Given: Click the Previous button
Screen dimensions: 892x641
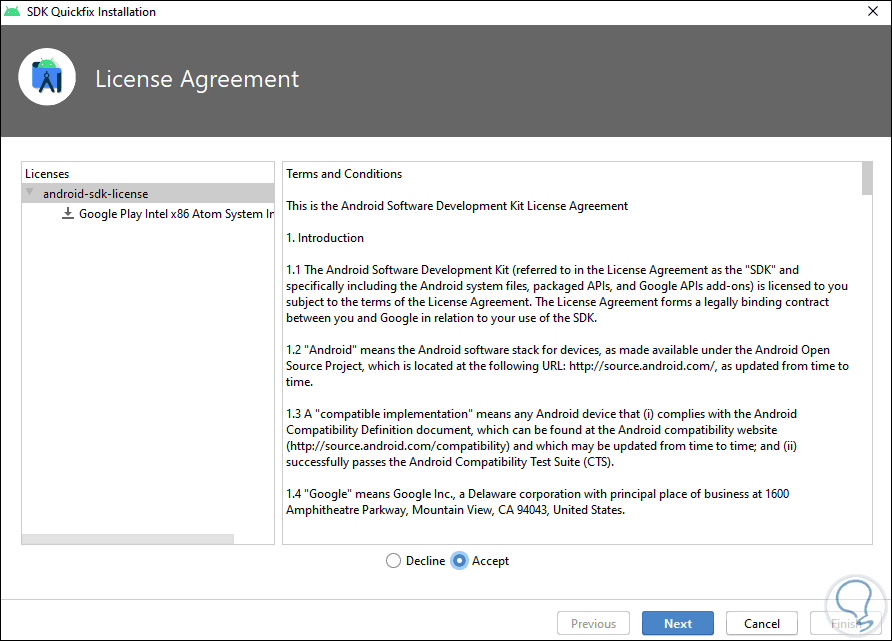Looking at the screenshot, I should (x=593, y=624).
